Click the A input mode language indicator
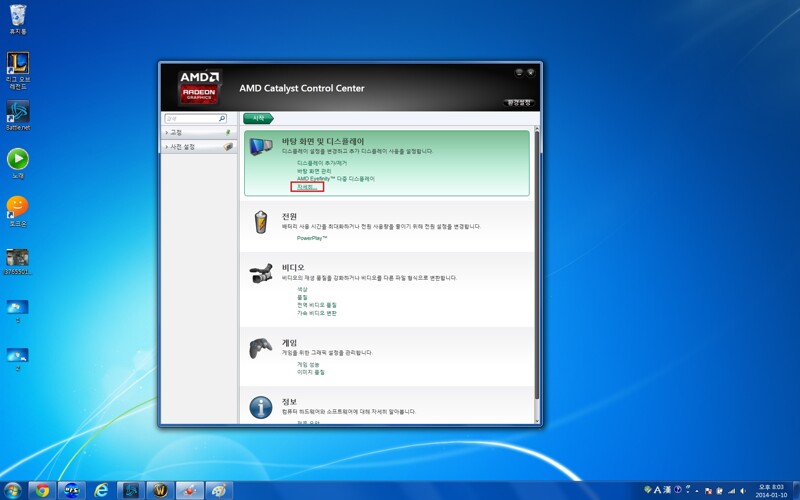The width and height of the screenshot is (800, 500). pyautogui.click(x=658, y=490)
